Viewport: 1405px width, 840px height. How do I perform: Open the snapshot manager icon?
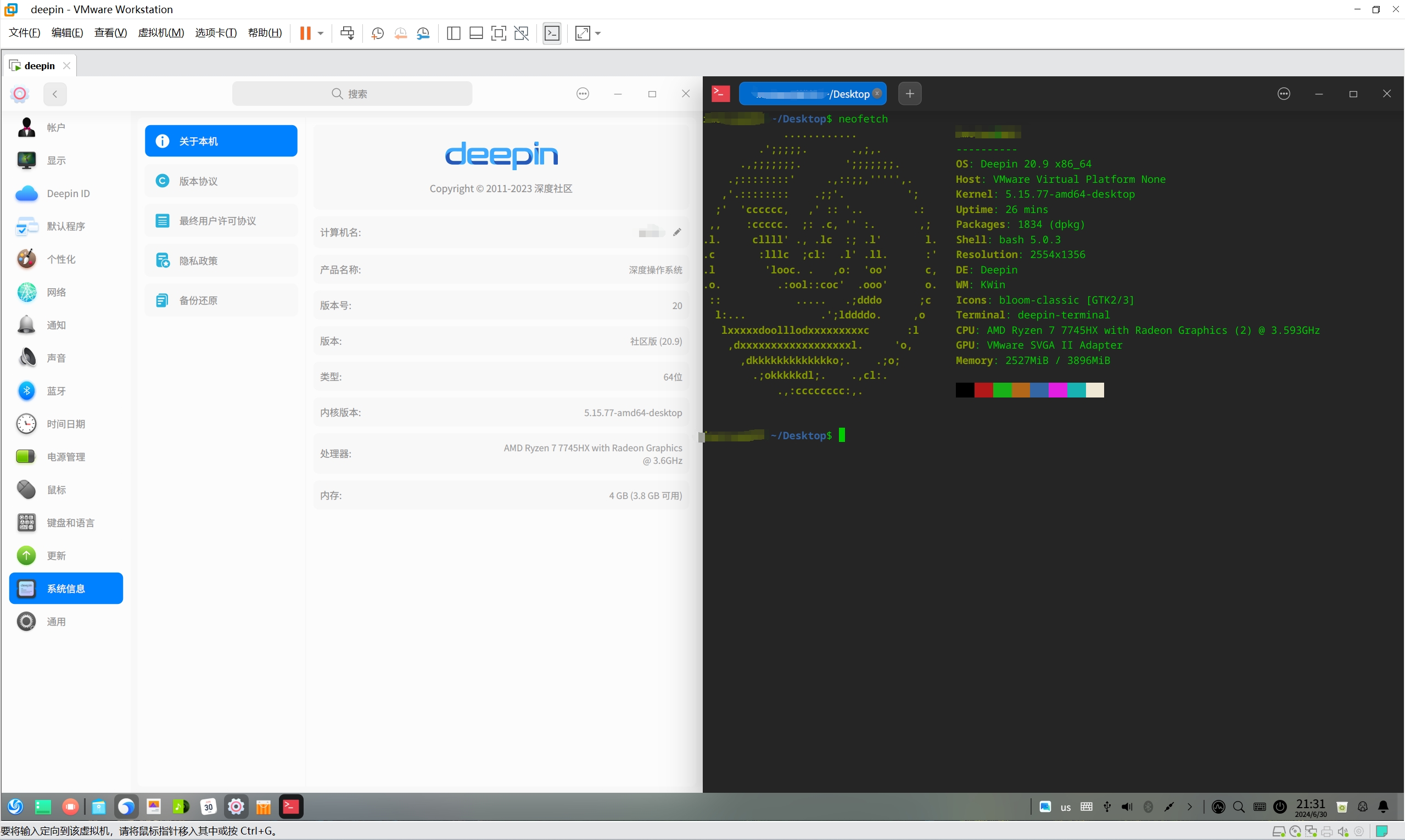[423, 33]
